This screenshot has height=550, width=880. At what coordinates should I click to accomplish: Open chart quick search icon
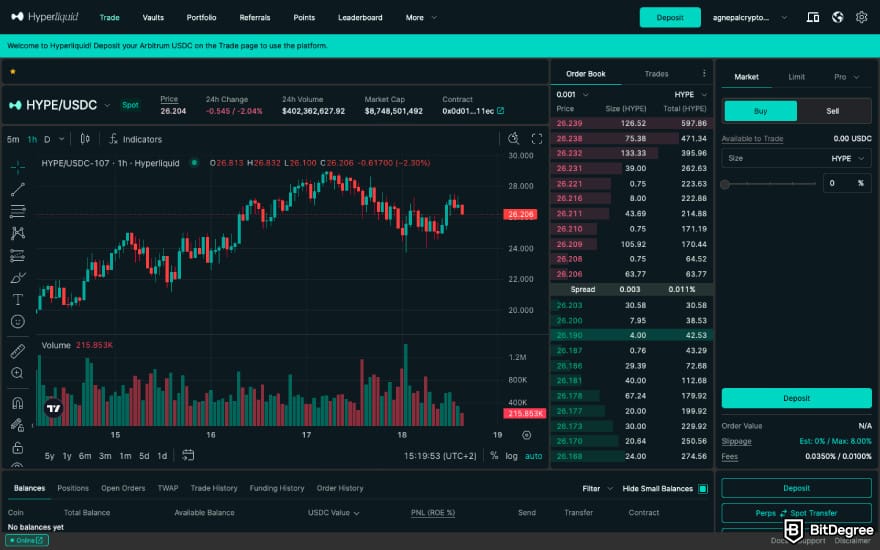click(514, 139)
